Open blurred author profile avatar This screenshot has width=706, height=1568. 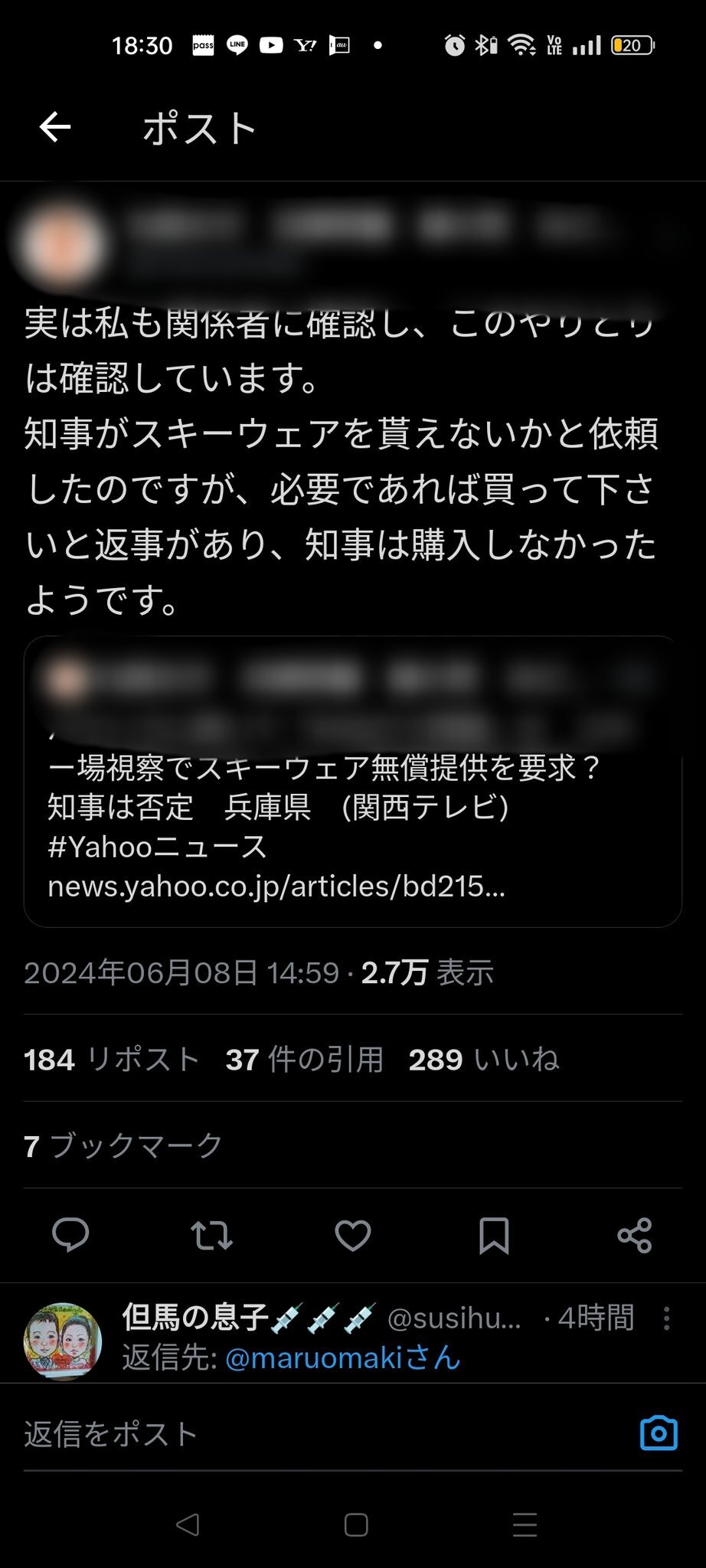[63, 245]
